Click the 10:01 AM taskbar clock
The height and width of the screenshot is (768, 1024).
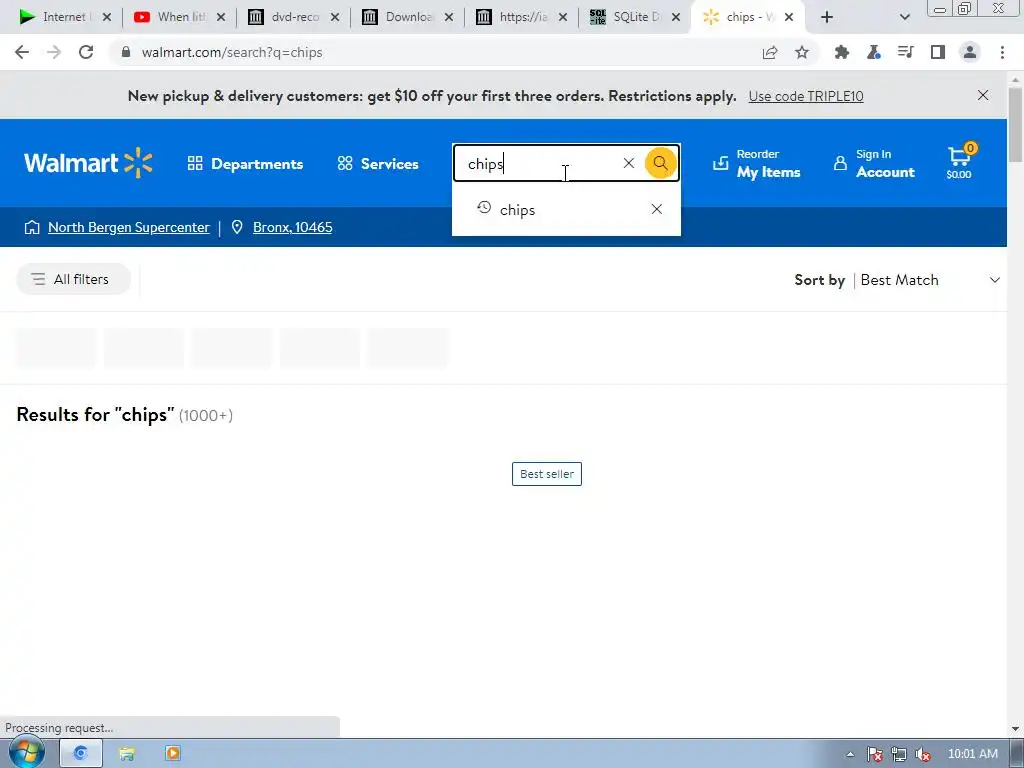pyautogui.click(x=972, y=754)
